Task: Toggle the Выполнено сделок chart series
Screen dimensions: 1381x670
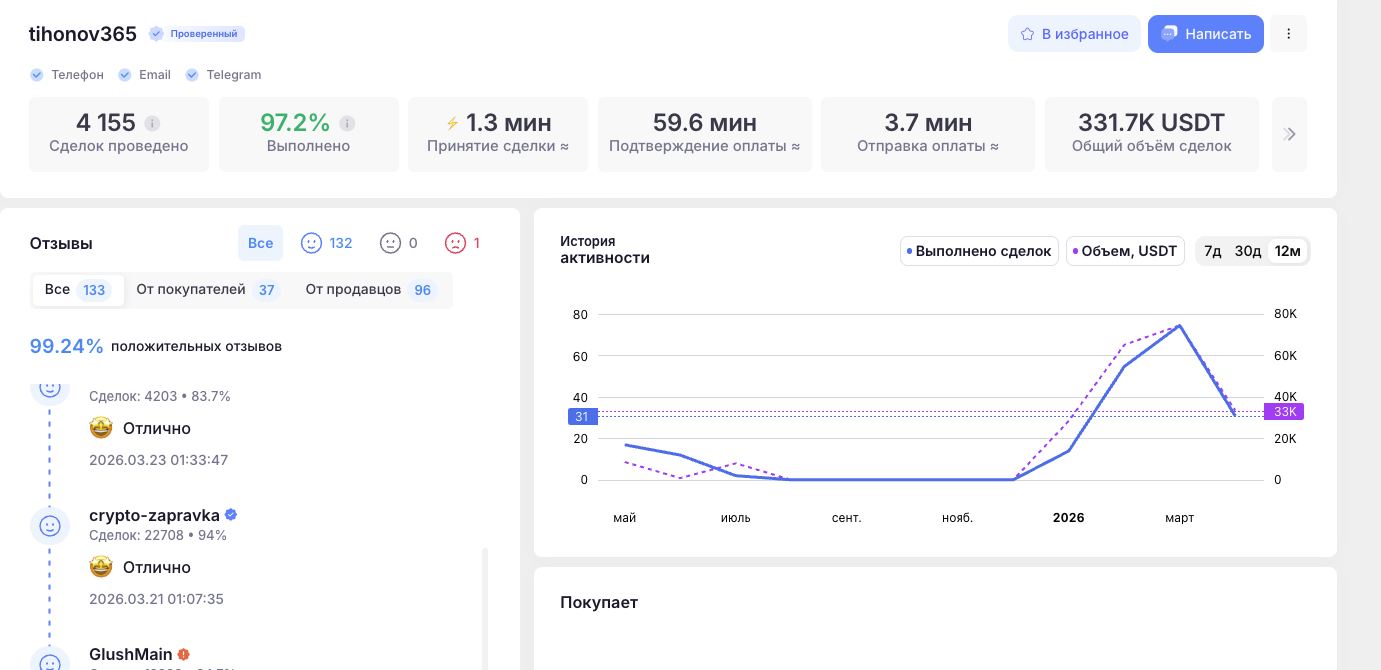Action: coord(979,251)
